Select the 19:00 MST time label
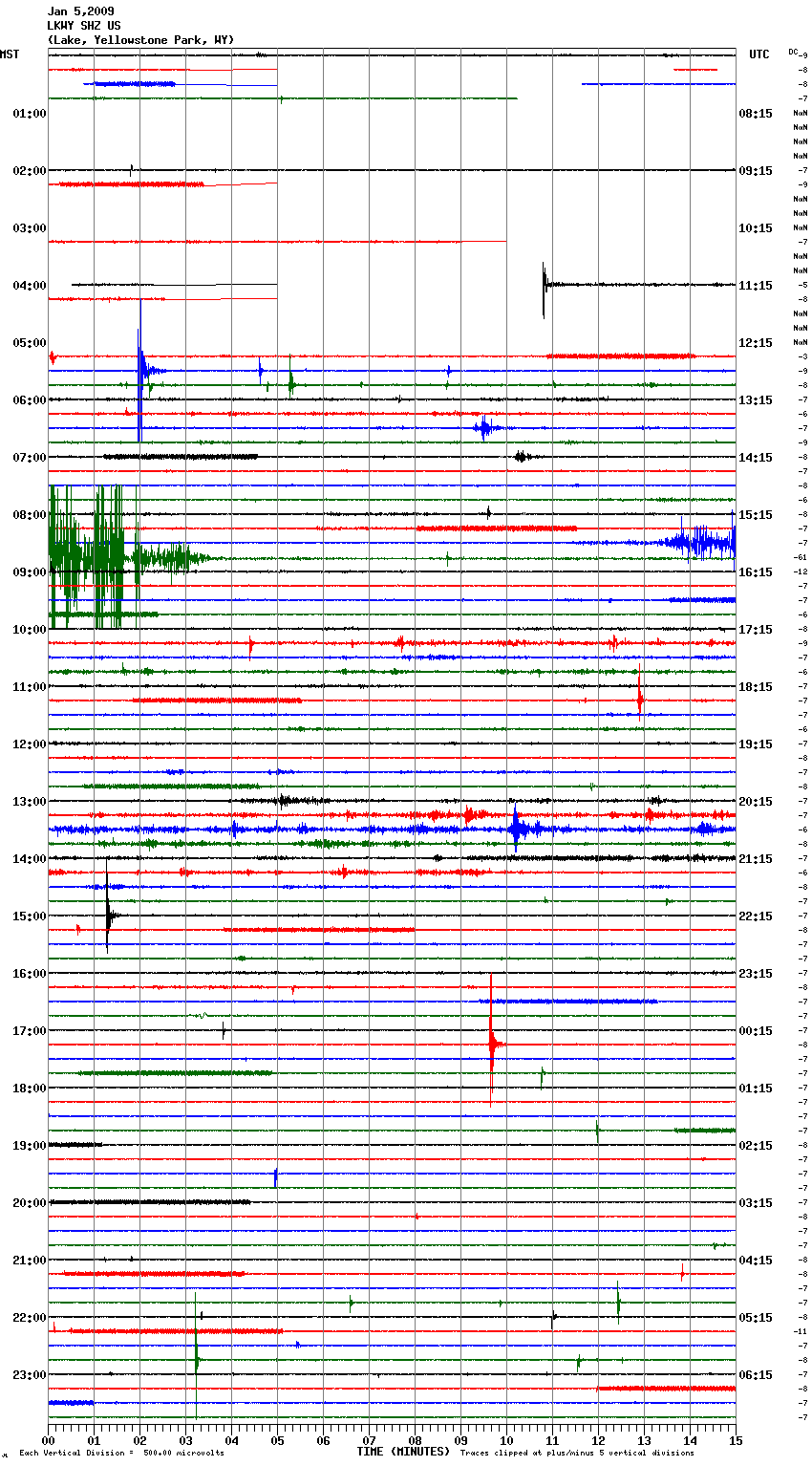This screenshot has width=812, height=1466. [x=30, y=1146]
